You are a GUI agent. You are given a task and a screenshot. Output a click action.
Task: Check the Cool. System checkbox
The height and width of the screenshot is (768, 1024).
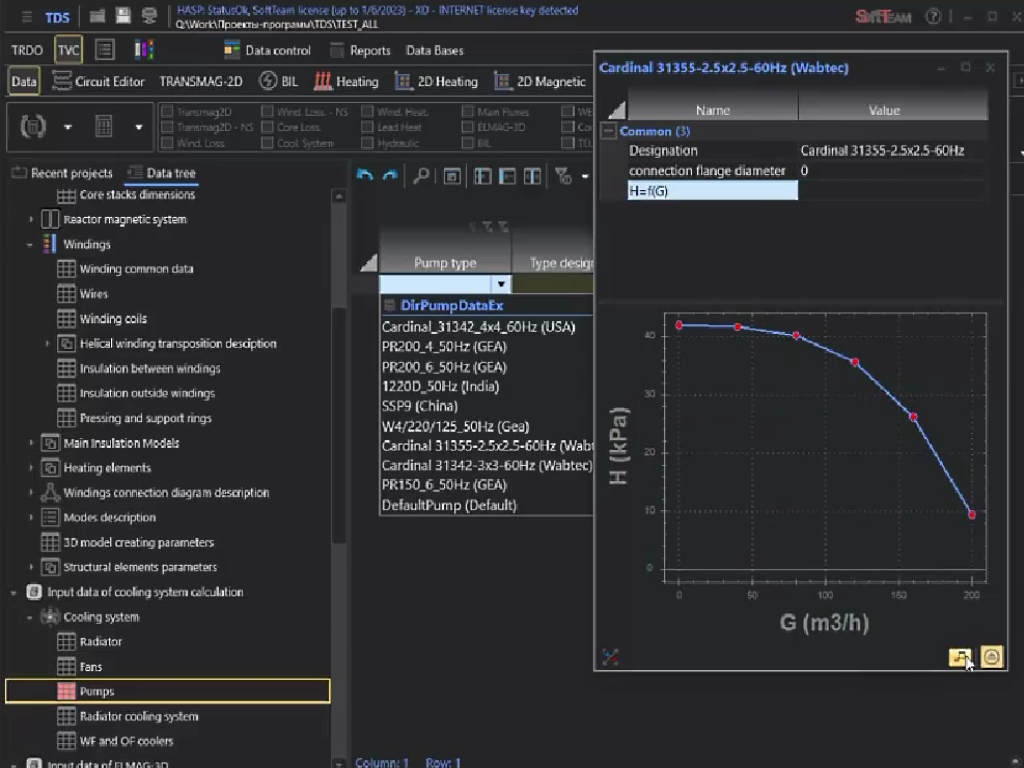pyautogui.click(x=267, y=143)
